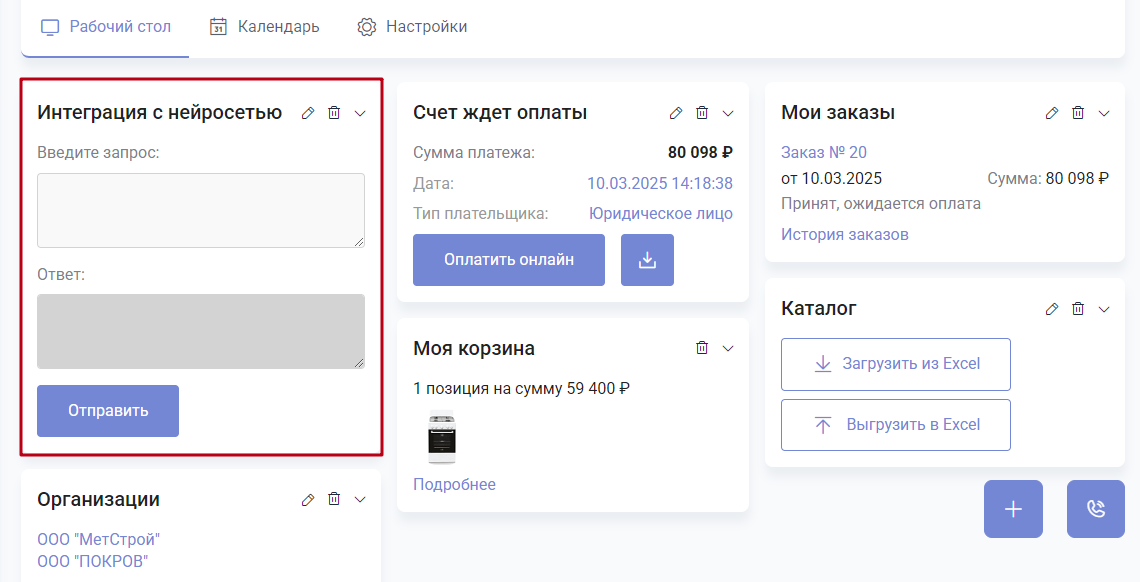This screenshot has width=1140, height=582.
Task: Collapse the Организации widget
Action: [360, 500]
